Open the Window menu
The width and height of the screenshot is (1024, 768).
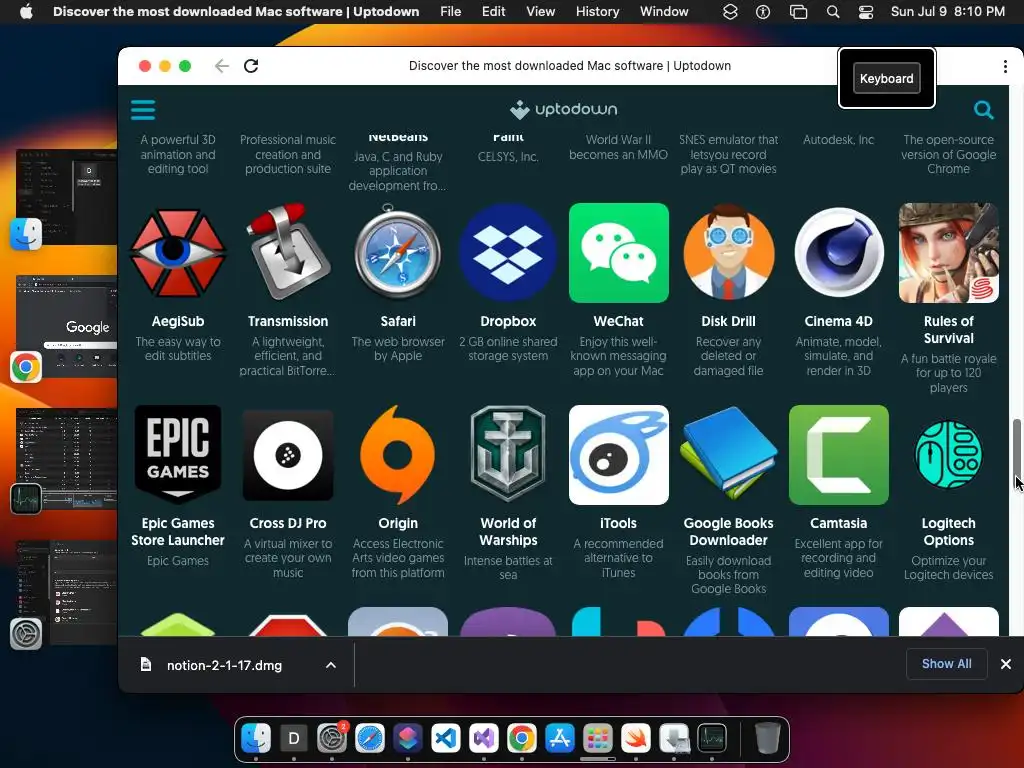(664, 12)
